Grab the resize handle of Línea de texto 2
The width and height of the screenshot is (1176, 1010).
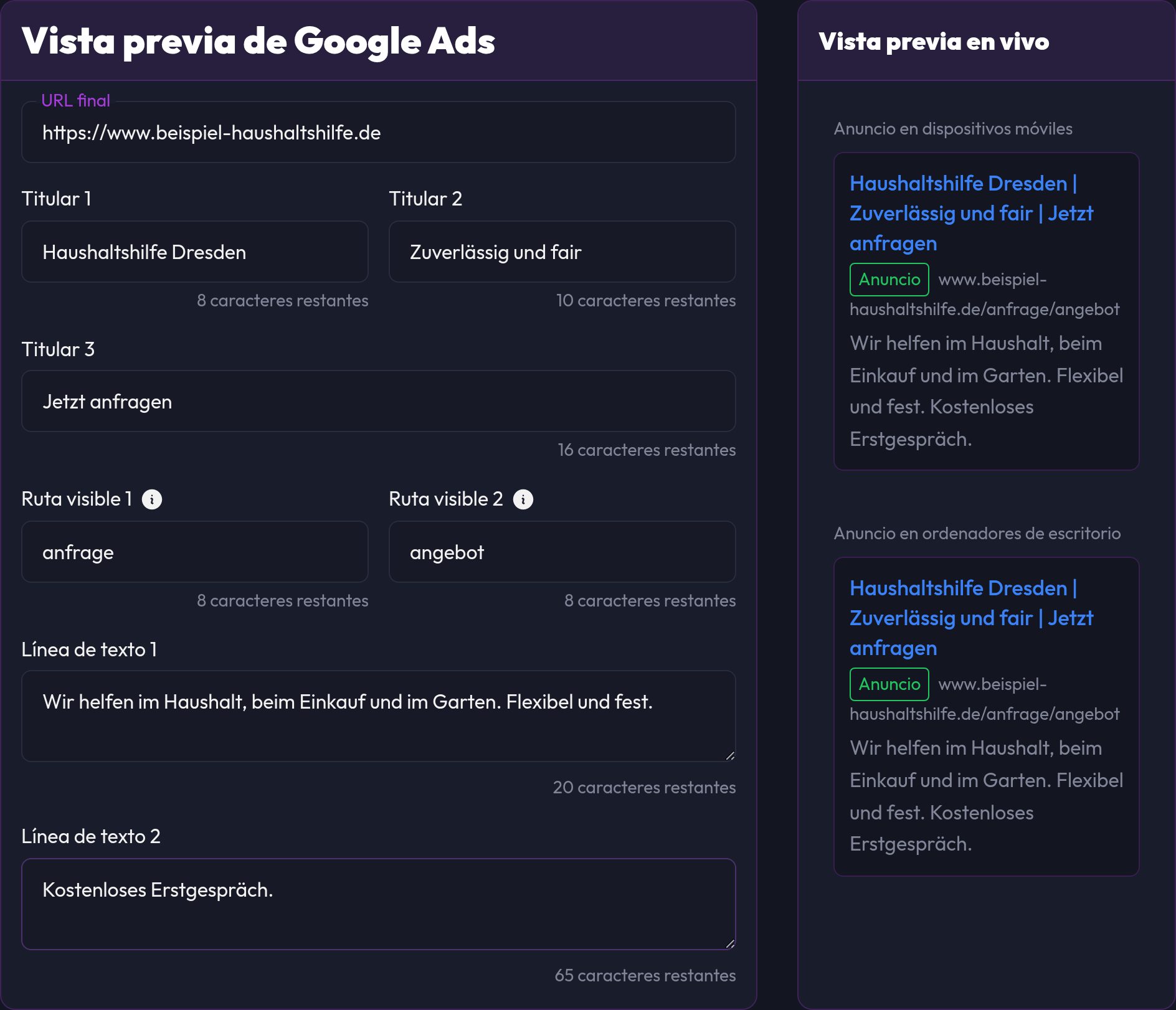pyautogui.click(x=730, y=944)
